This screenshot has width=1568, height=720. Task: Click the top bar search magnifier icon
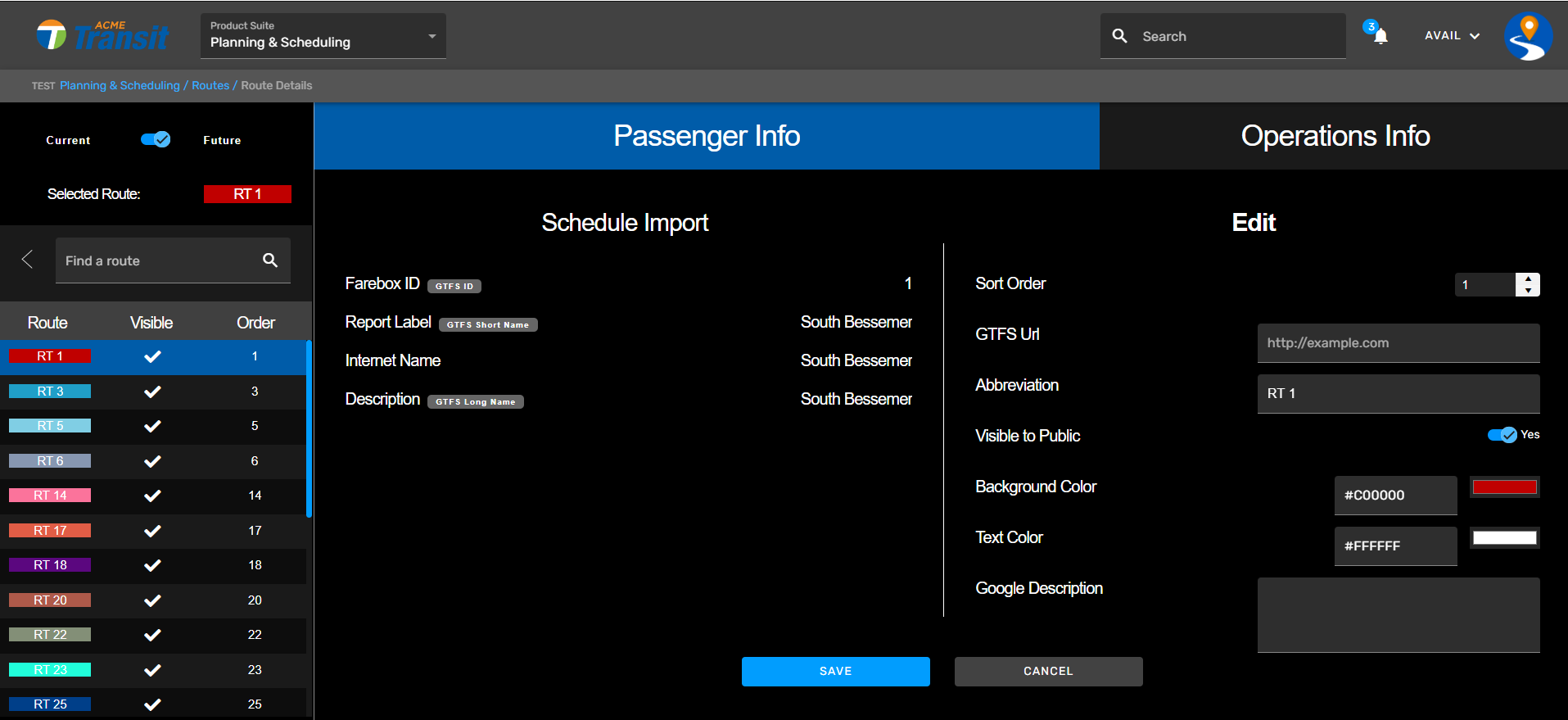click(1119, 36)
